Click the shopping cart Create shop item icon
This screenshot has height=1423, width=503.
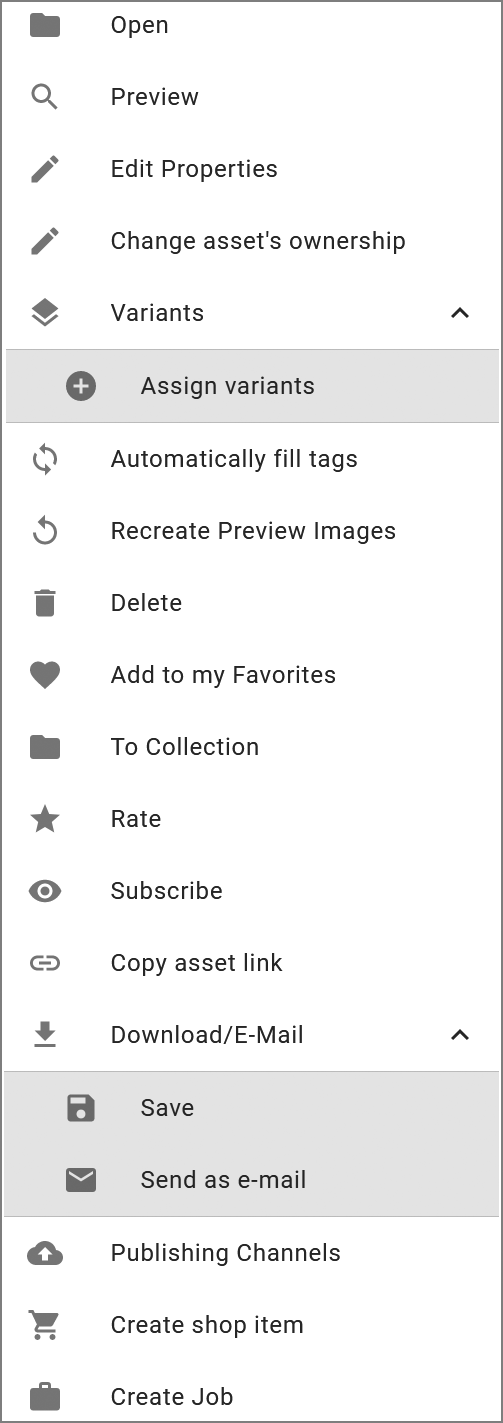45,1325
